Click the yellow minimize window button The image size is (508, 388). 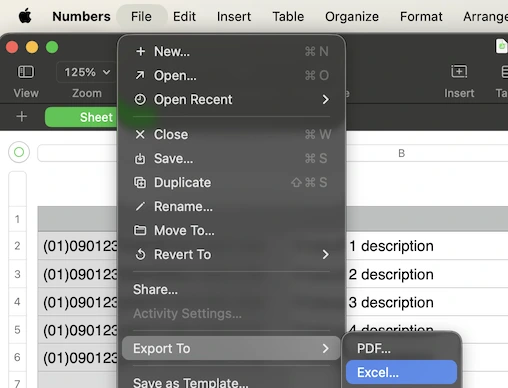(32, 47)
